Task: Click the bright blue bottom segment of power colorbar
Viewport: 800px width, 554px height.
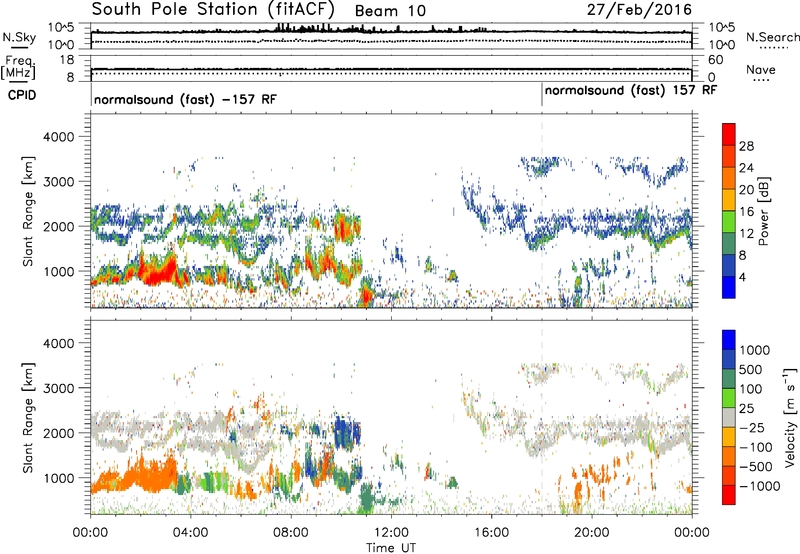Action: click(x=729, y=288)
